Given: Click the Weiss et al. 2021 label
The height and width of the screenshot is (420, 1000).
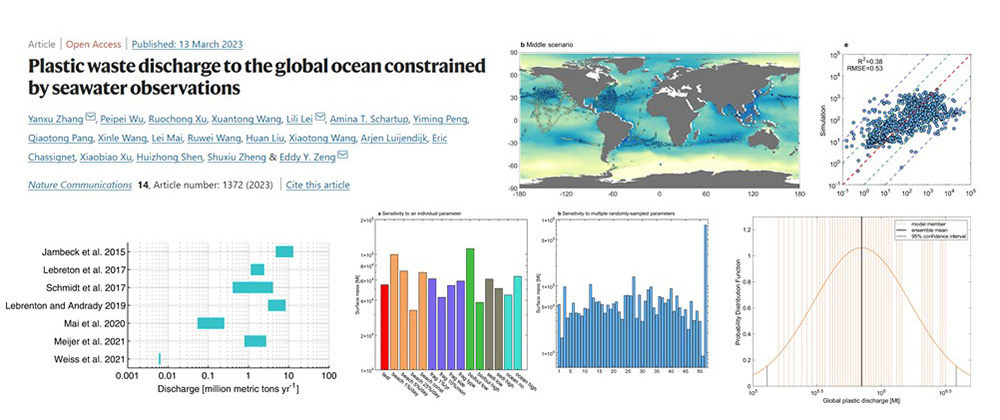Looking at the screenshot, I should pyautogui.click(x=91, y=359).
